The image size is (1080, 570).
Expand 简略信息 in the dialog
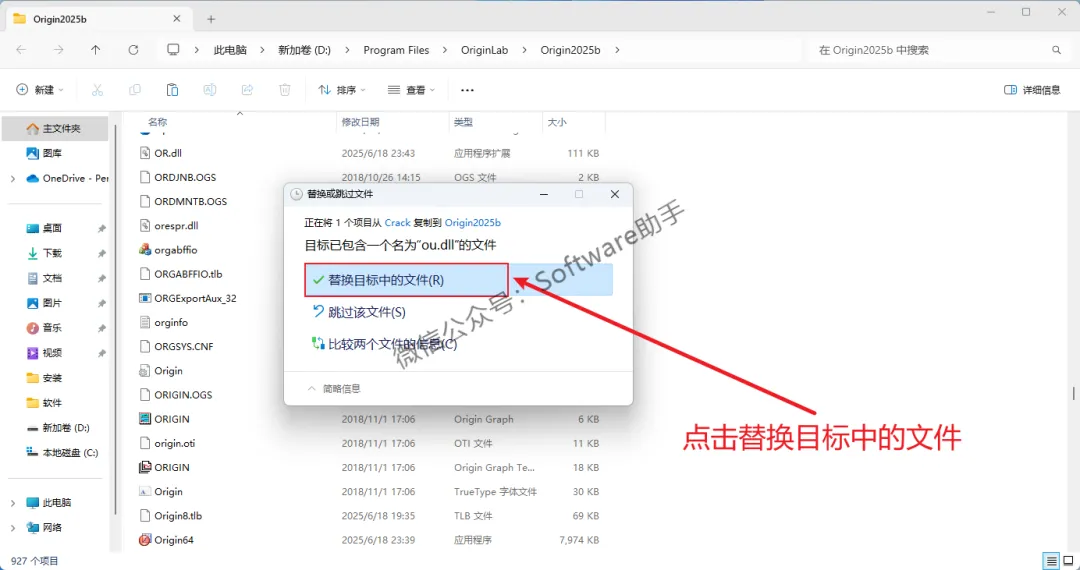coord(333,389)
